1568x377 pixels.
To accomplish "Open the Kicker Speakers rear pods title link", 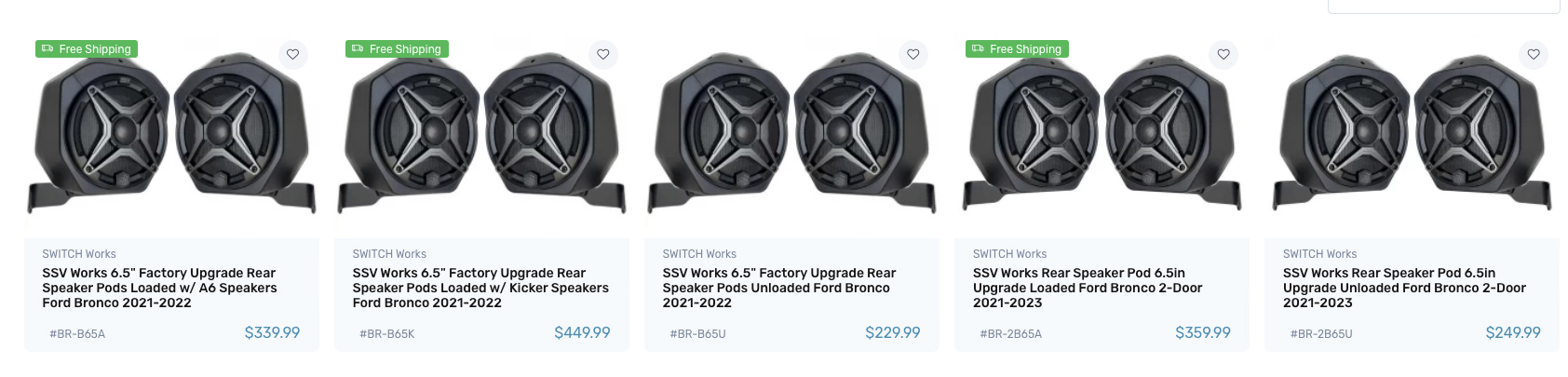I will pyautogui.click(x=480, y=288).
